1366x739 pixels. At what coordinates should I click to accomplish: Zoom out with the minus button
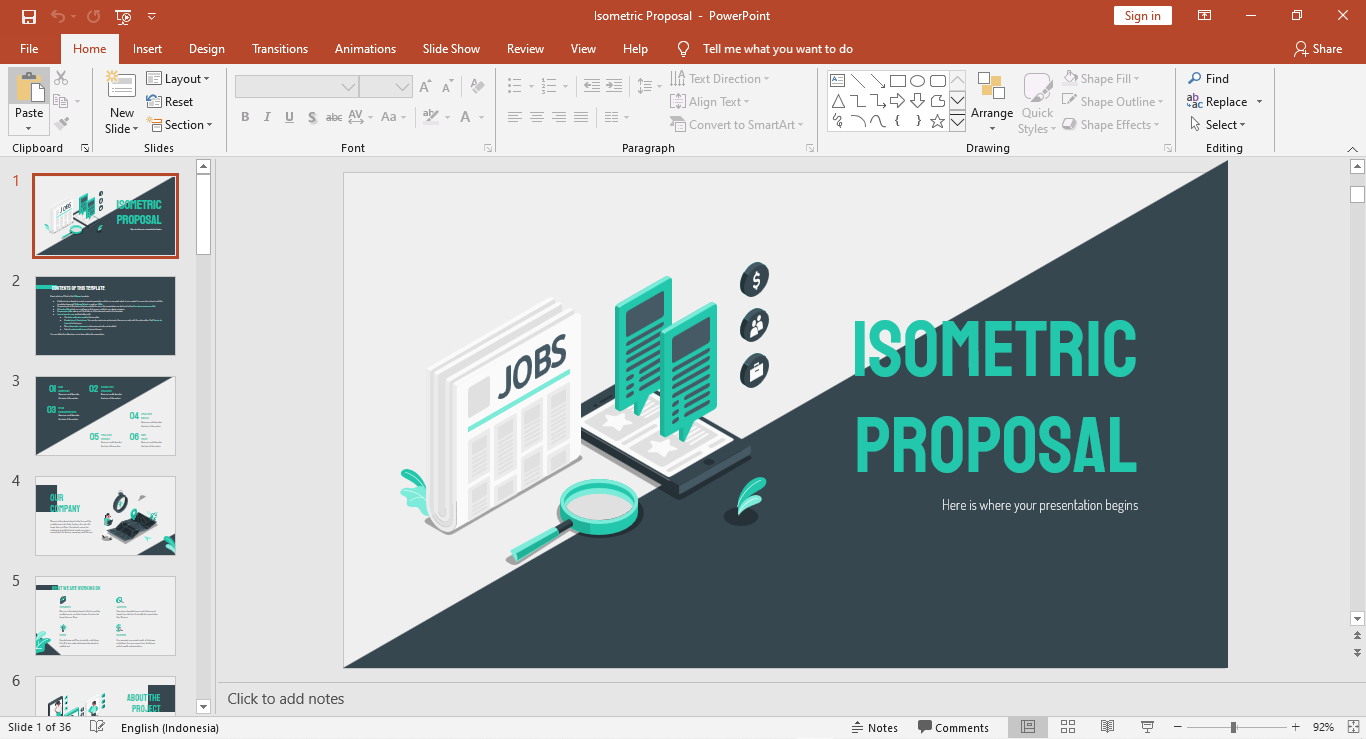[1178, 727]
